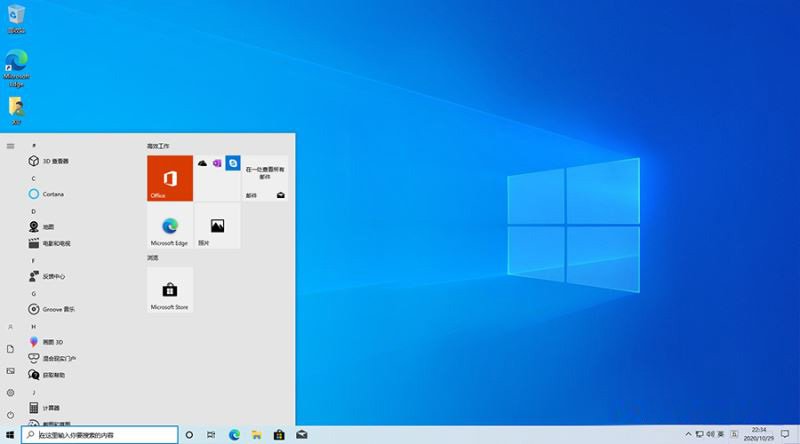Open Task View from the taskbar
Viewport: 800px width, 444px height.
(211, 435)
